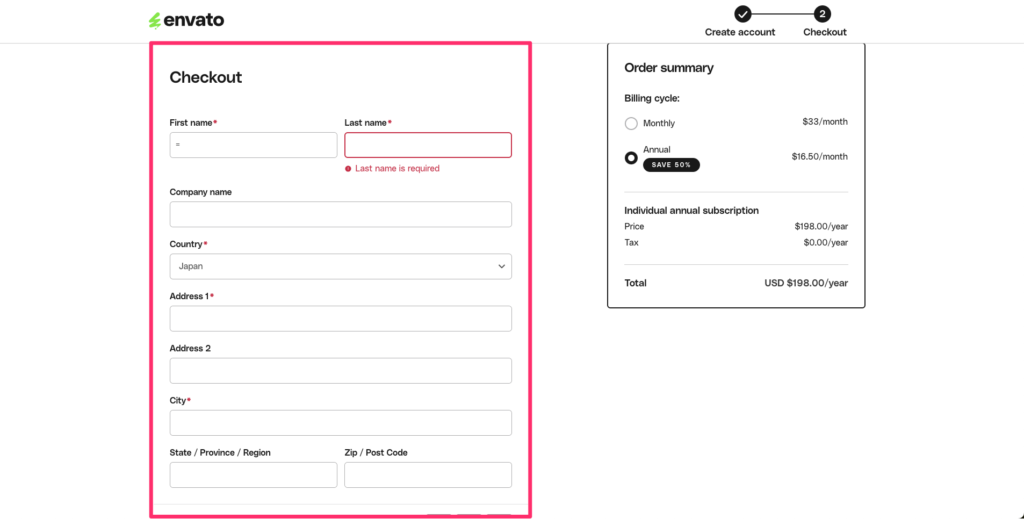This screenshot has height=519, width=1024.
Task: Click the Address 2 field
Action: pyautogui.click(x=341, y=371)
